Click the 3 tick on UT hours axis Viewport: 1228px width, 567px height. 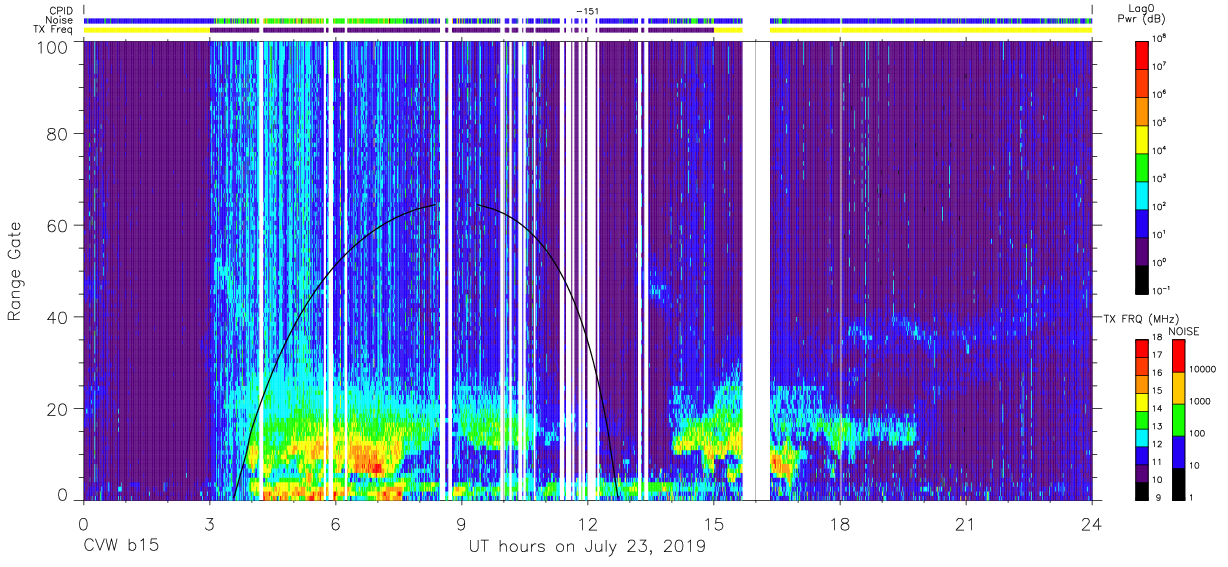210,524
